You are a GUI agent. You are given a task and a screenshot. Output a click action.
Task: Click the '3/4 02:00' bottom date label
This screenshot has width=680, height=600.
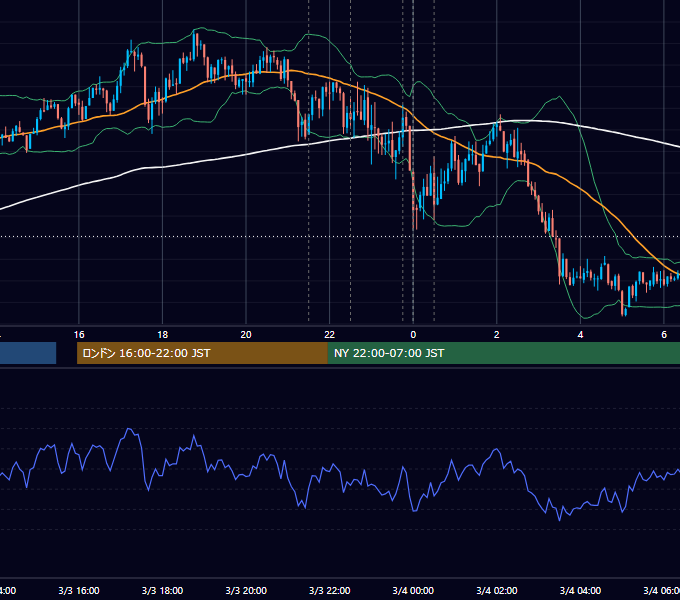tap(497, 590)
